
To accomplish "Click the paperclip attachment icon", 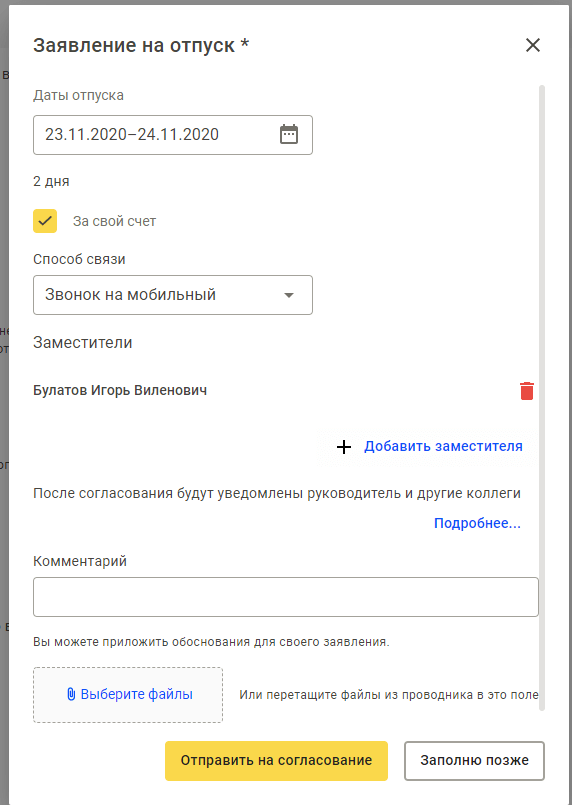I will (71, 694).
